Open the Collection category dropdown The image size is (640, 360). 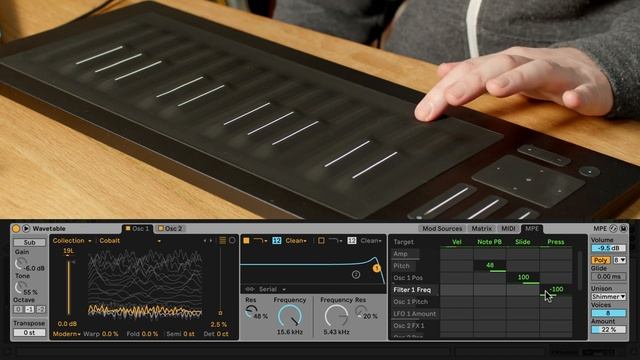[72, 241]
